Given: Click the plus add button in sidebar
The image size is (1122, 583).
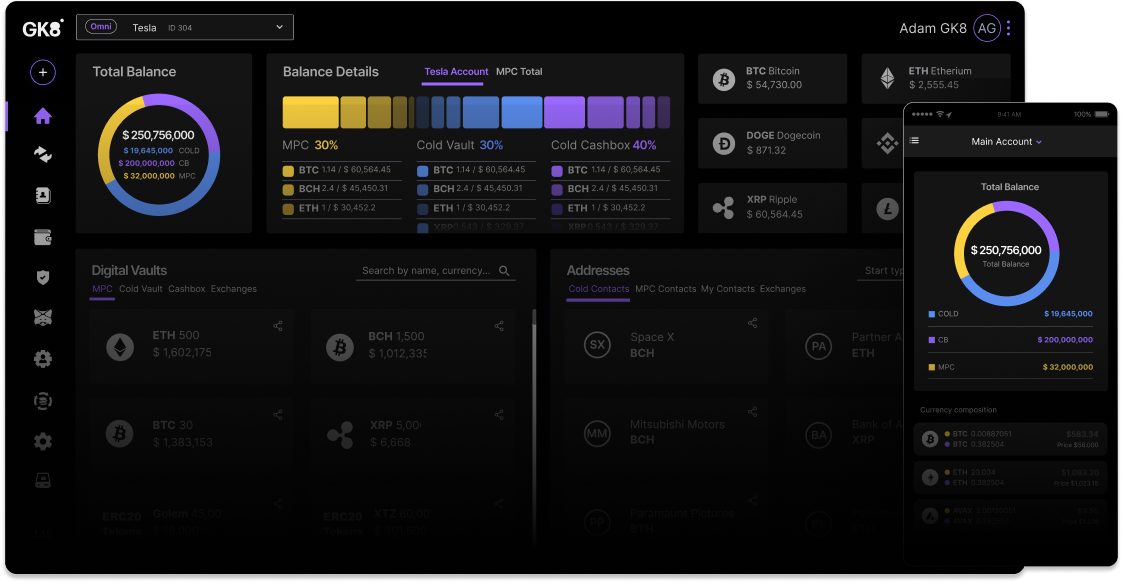Looking at the screenshot, I should tap(43, 72).
